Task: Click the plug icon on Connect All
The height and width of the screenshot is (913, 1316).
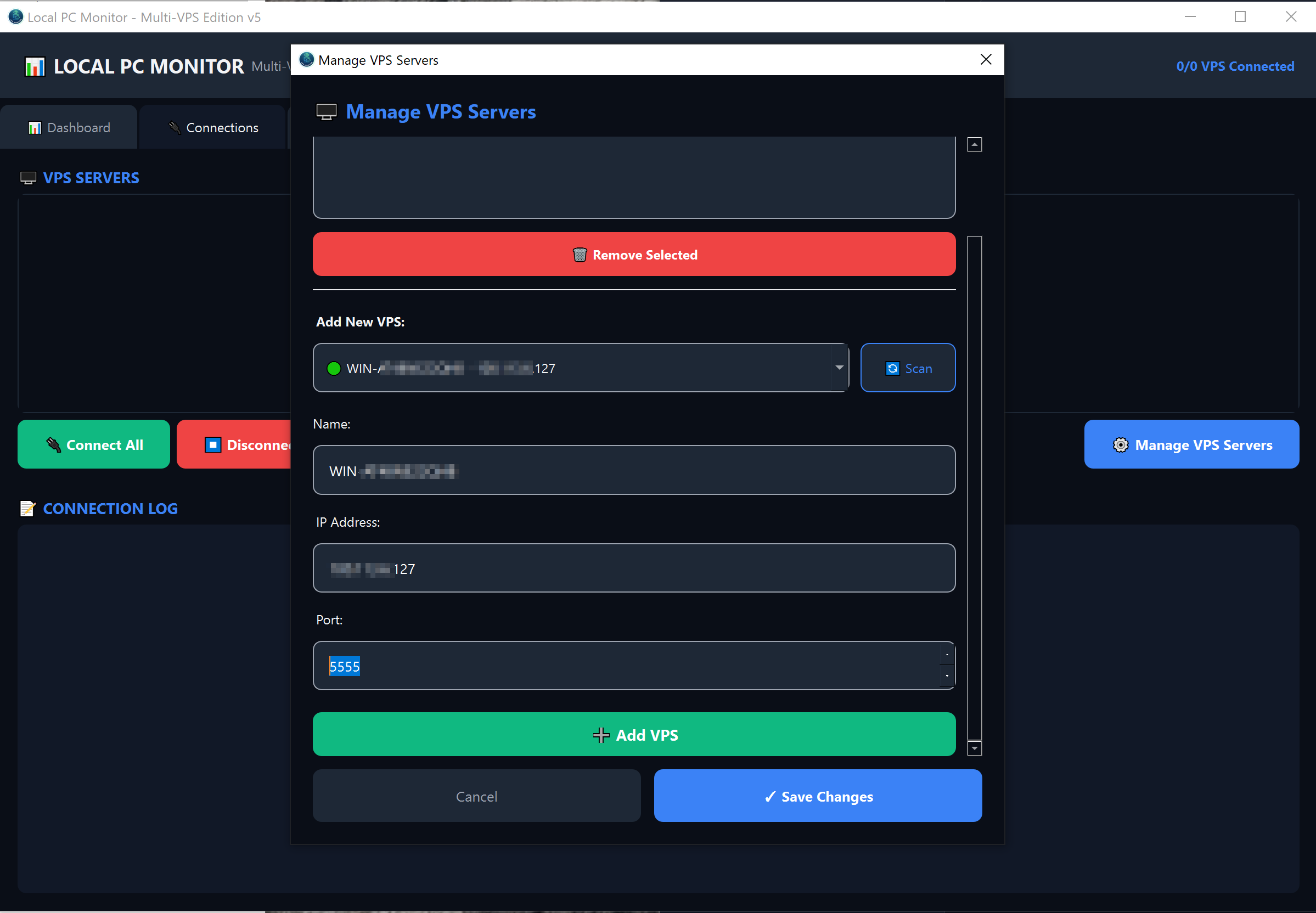Action: pos(54,445)
